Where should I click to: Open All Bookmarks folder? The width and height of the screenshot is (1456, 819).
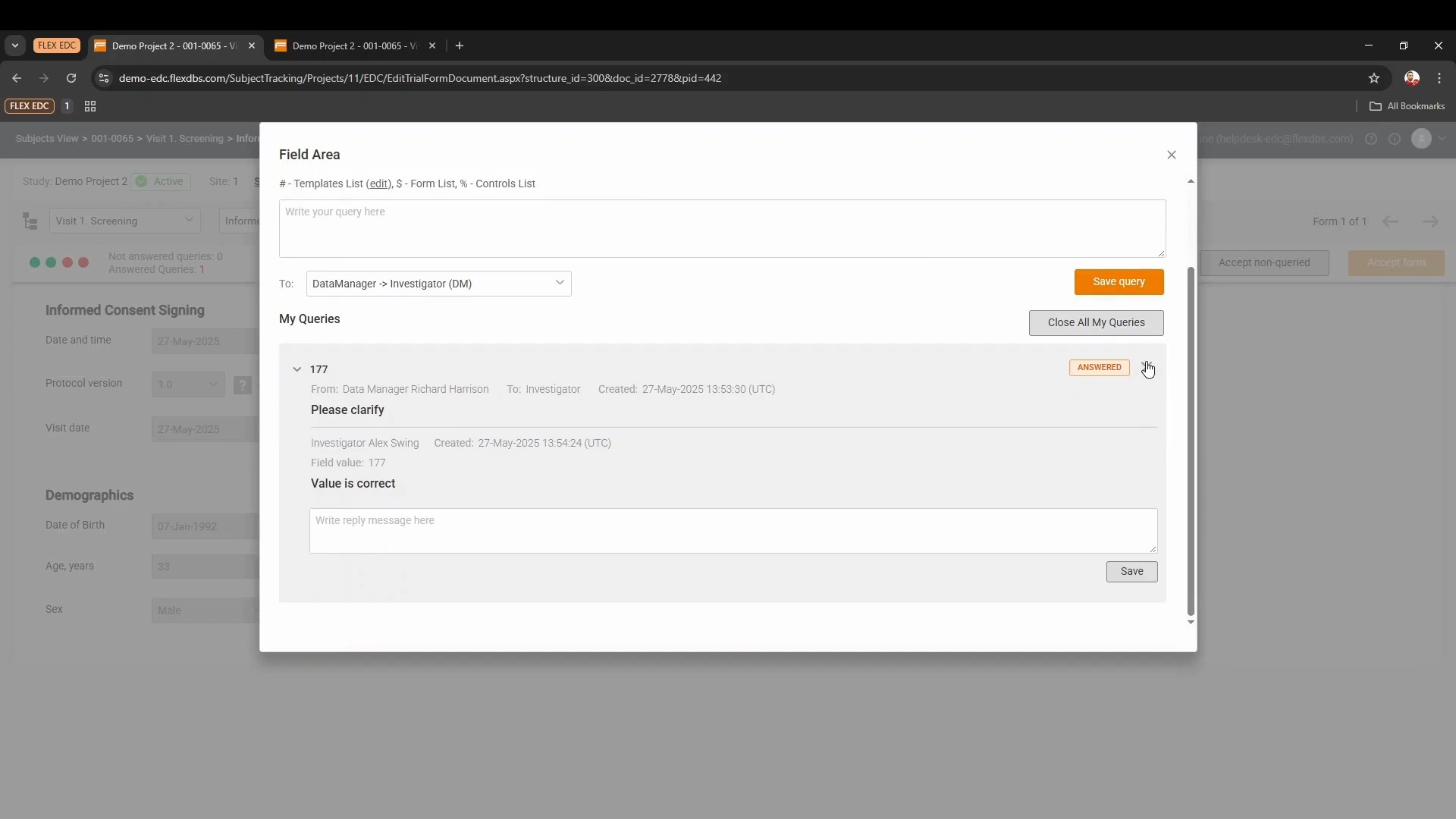click(1407, 106)
